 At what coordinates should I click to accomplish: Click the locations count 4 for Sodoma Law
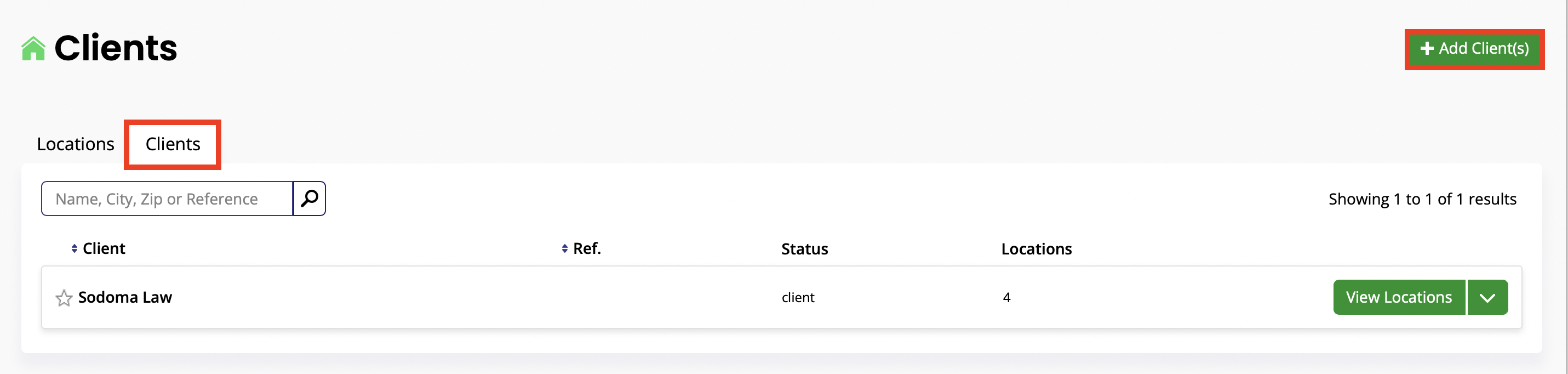tap(1007, 297)
